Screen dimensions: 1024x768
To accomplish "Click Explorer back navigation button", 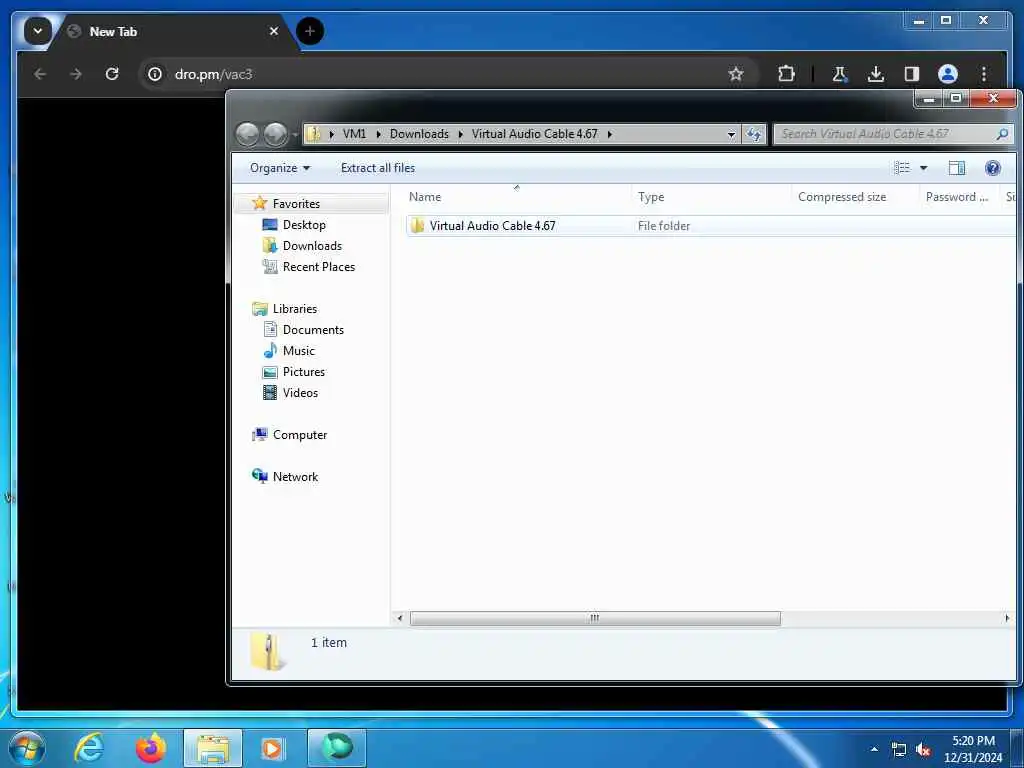I will click(248, 134).
